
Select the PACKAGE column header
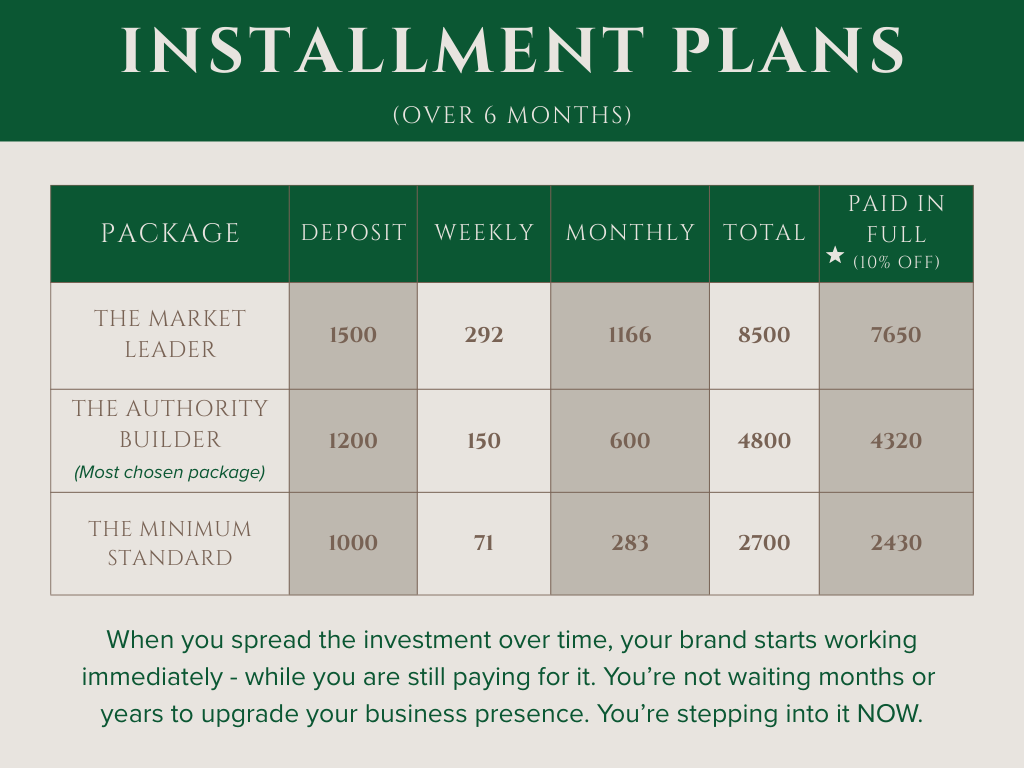[170, 233]
